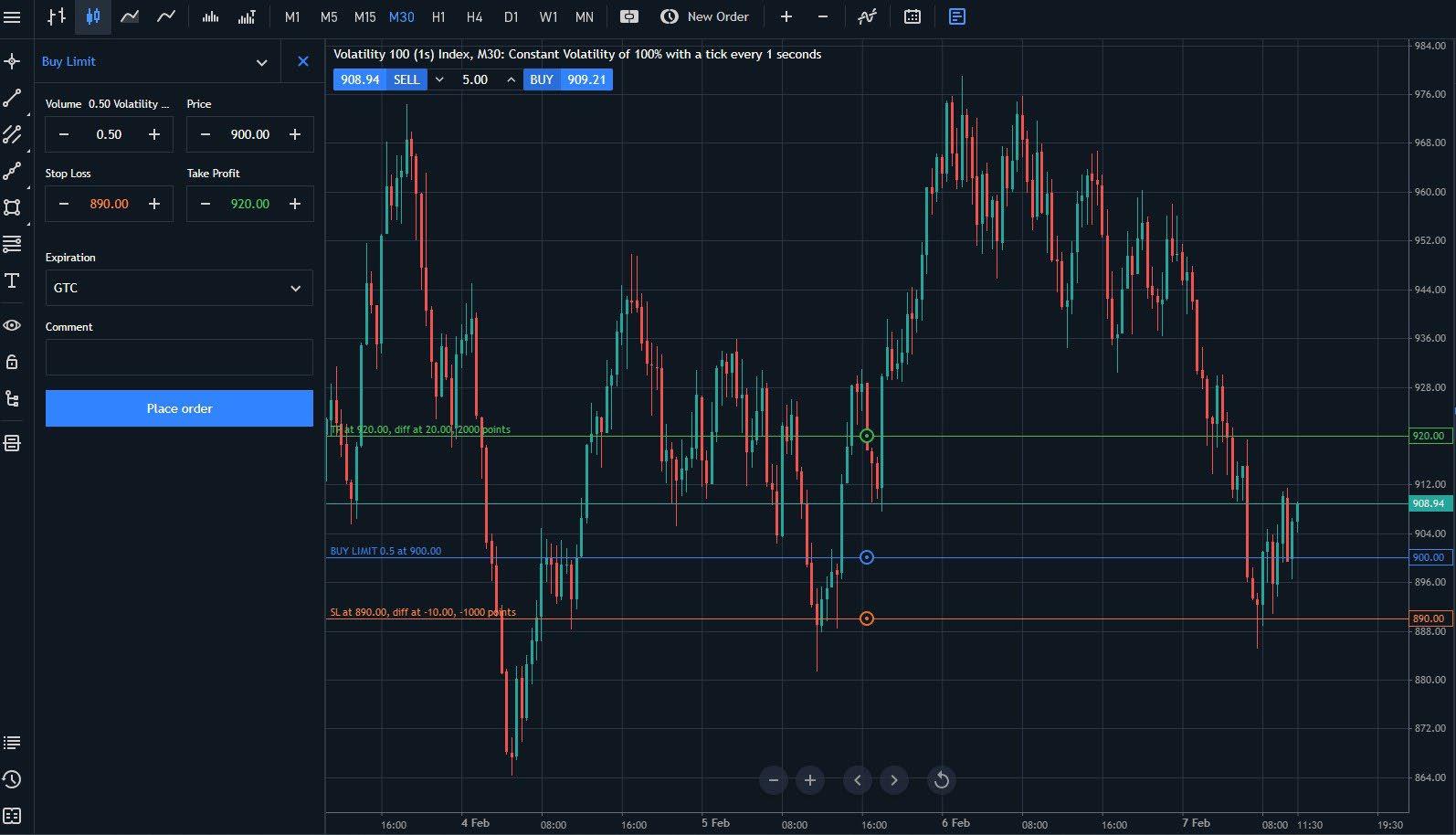The image size is (1456, 835).
Task: Switch to the W1 timeframe
Action: tap(548, 16)
